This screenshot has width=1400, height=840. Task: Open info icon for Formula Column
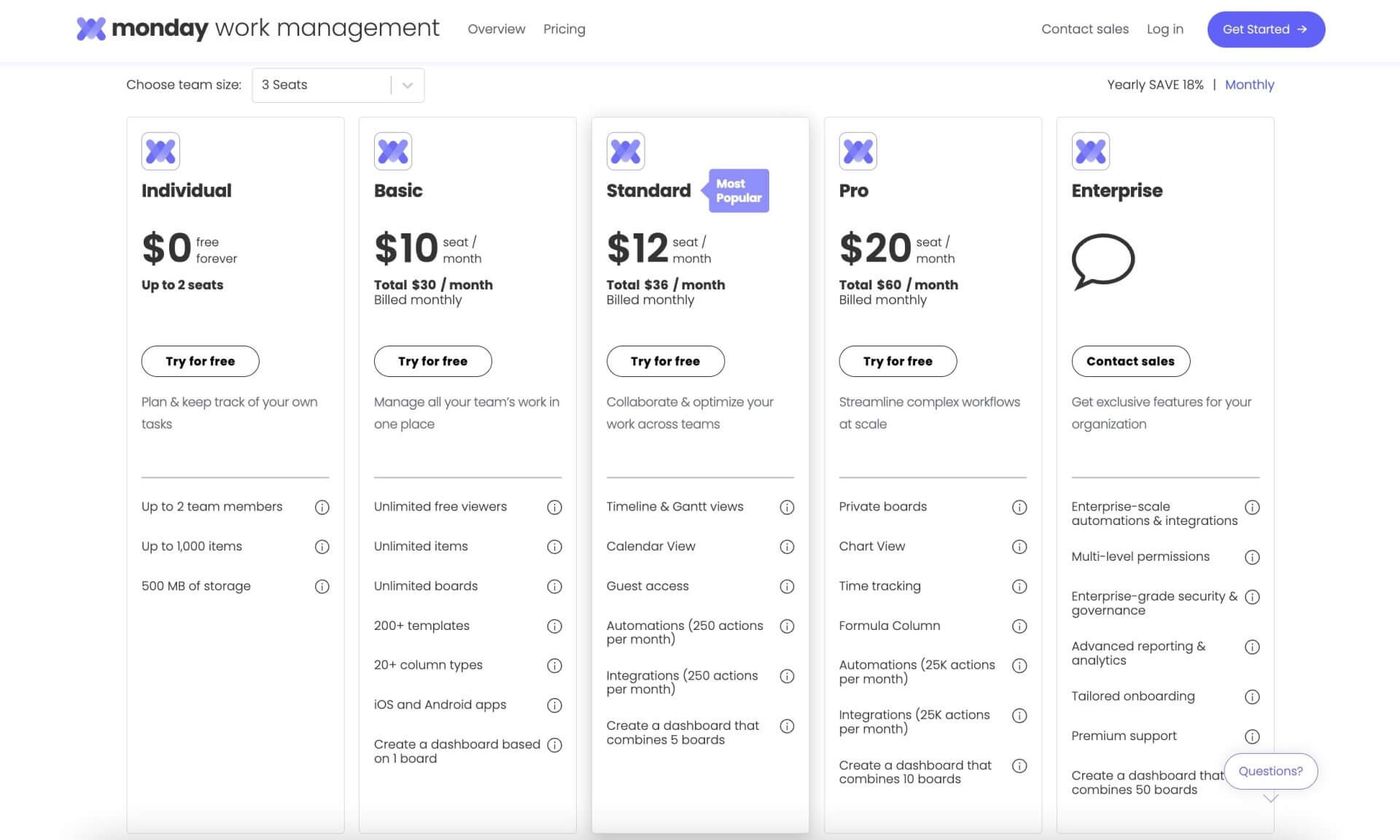point(1019,626)
